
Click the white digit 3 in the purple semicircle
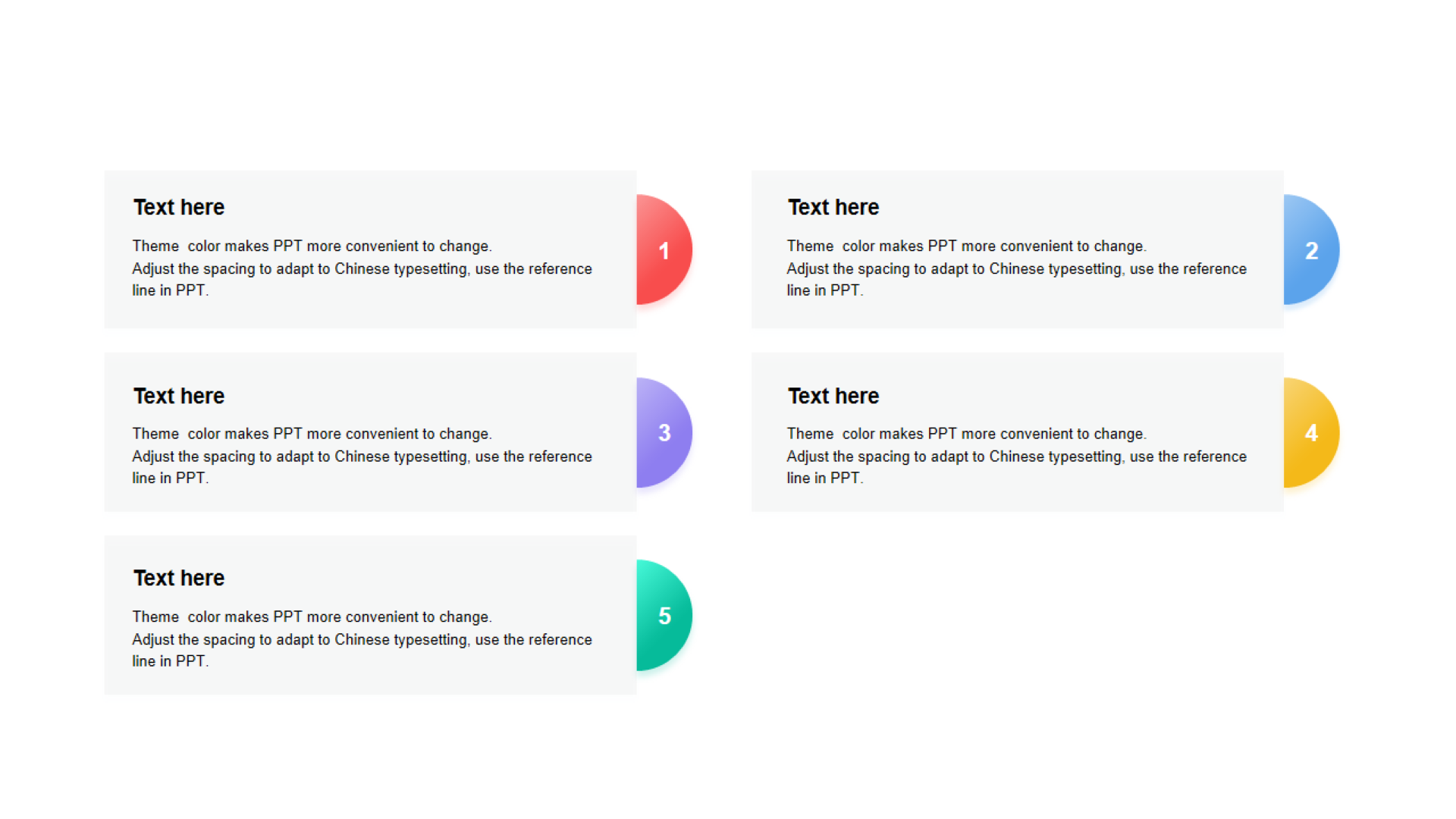click(x=664, y=433)
